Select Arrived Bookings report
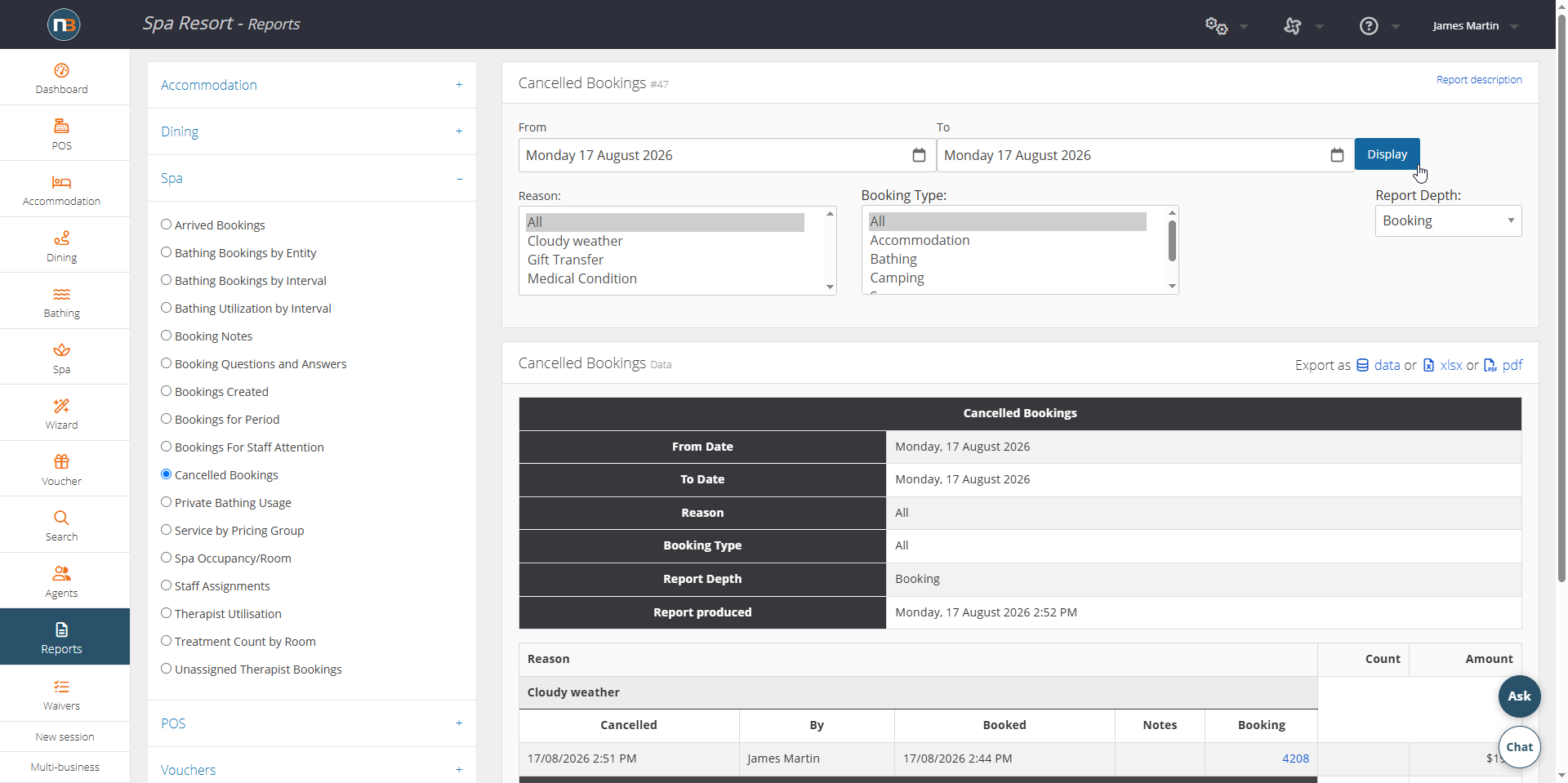The height and width of the screenshot is (783, 1568). [x=166, y=225]
